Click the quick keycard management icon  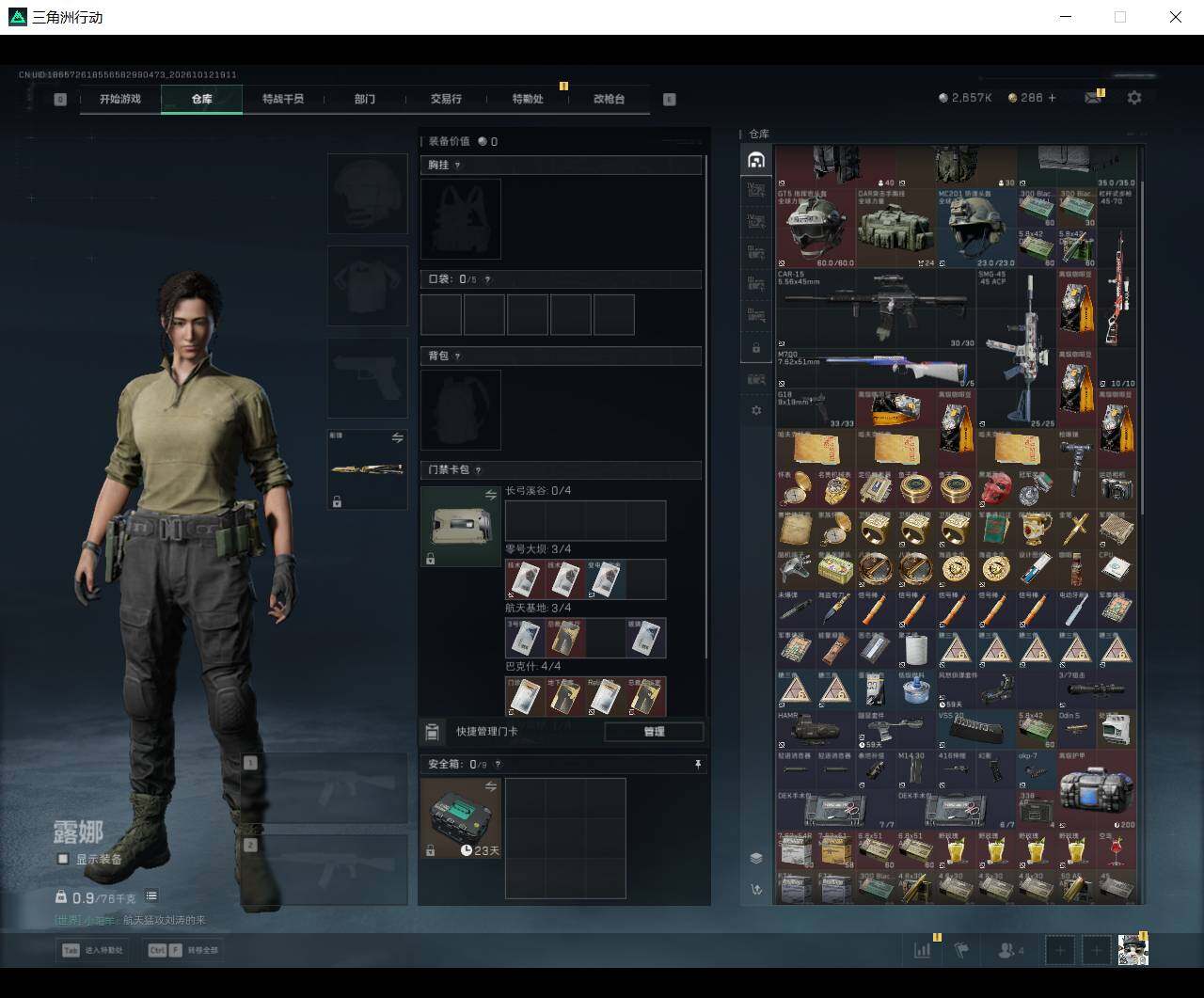point(432,732)
